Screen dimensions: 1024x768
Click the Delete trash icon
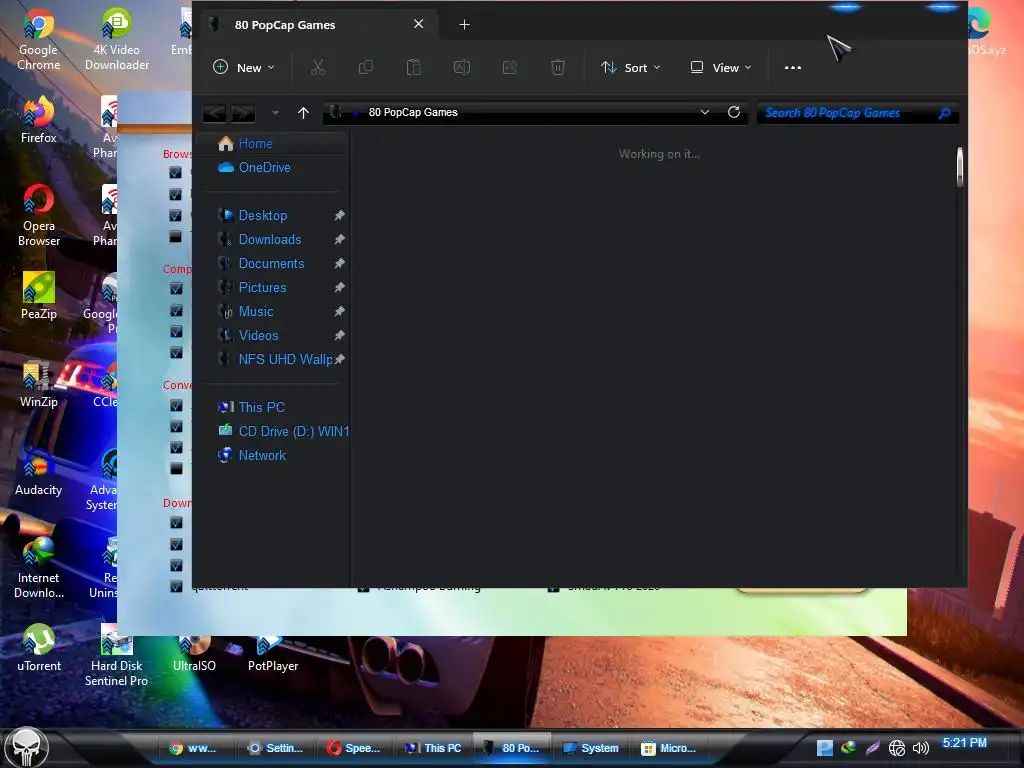558,67
